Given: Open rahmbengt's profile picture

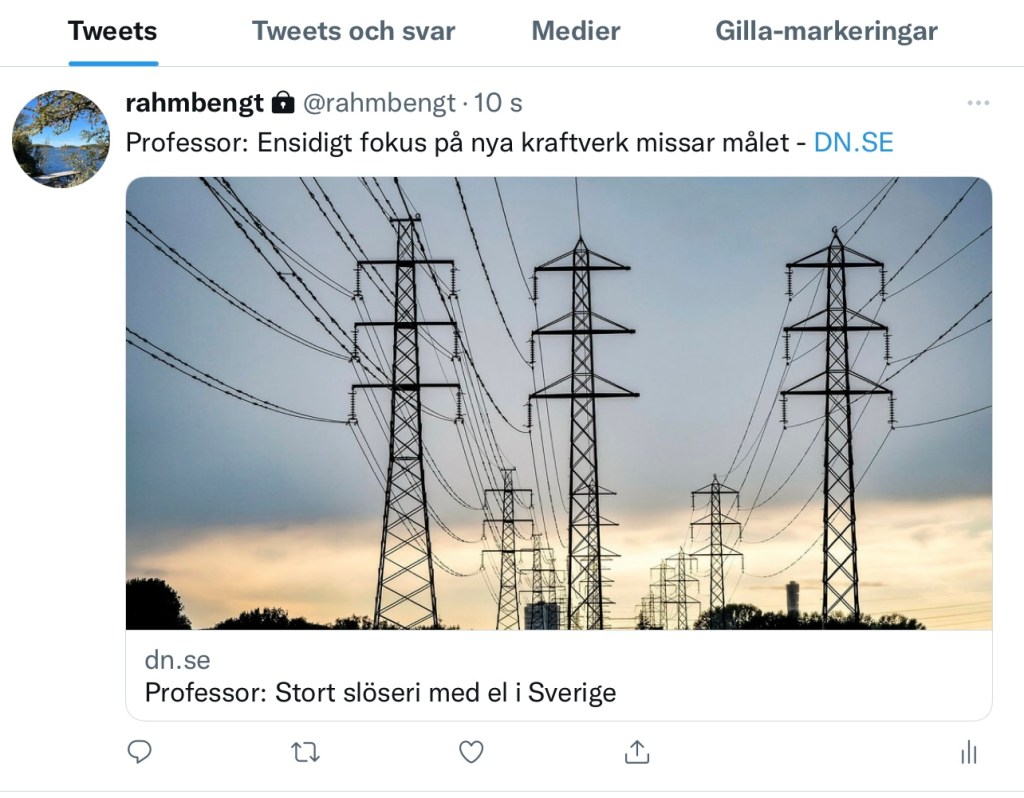Looking at the screenshot, I should coord(60,139).
